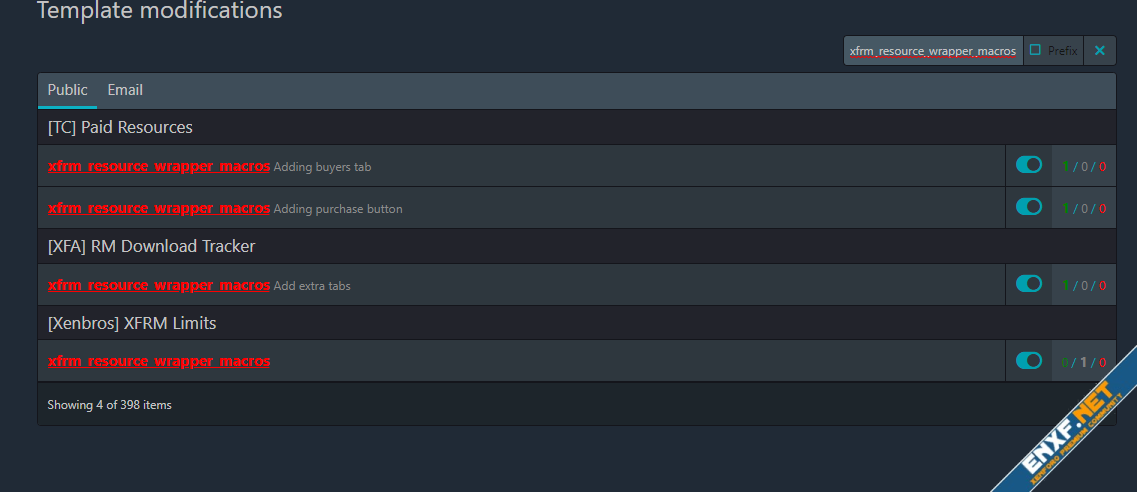Screen dimensions: 1137x492
Task: Click the "Add extra tabs" match counter
Action: pos(1084,286)
